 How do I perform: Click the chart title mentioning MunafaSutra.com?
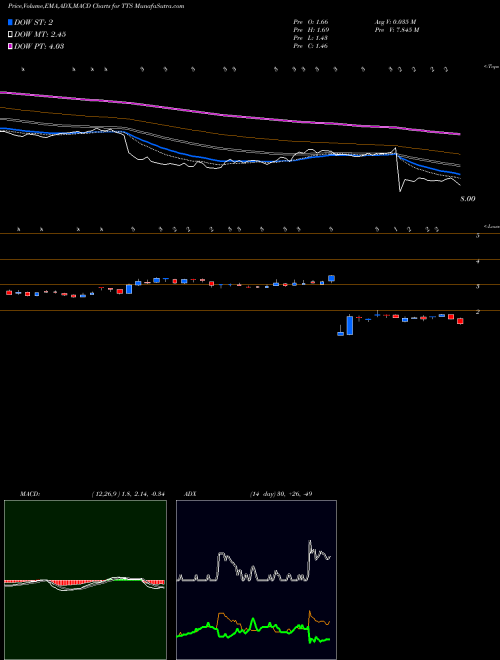coord(96,6)
